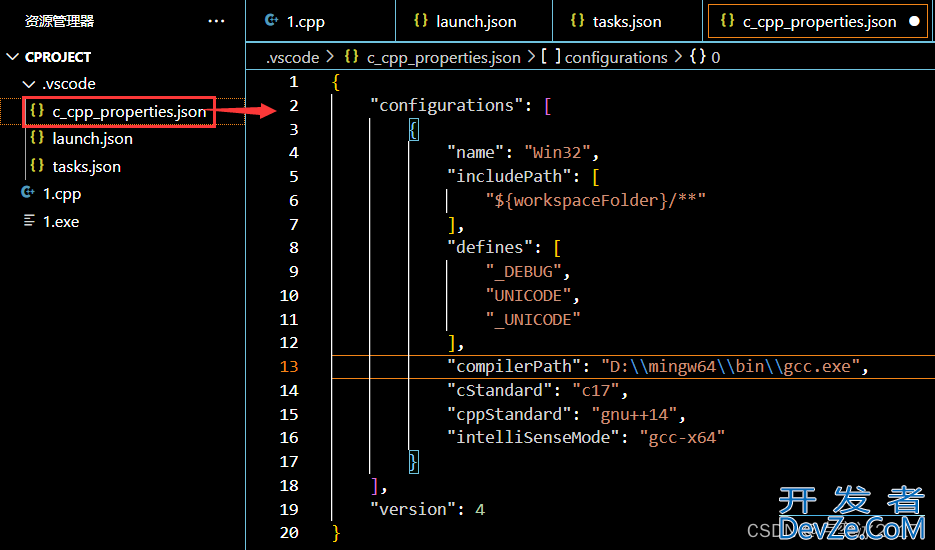Click the "_DEBUG" string on line 9
Viewport: 935px width, 550px height.
click(x=524, y=272)
